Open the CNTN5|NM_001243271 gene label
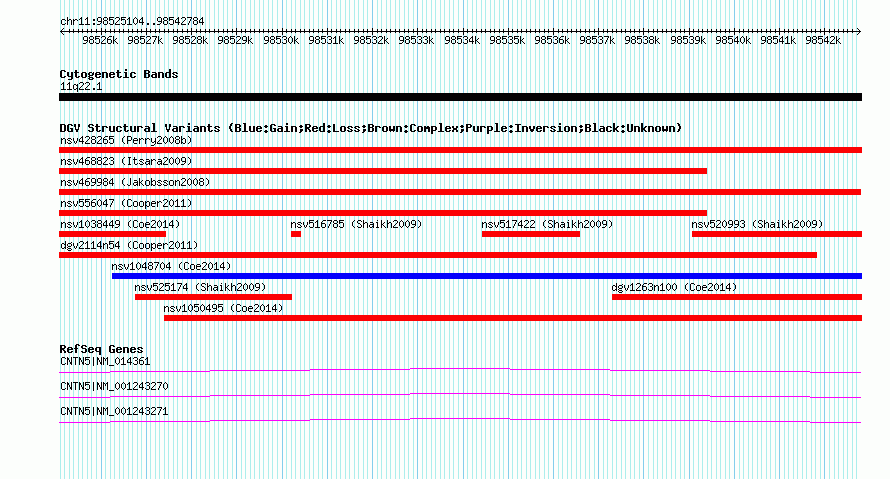Screen dimensions: 890x479 [114, 411]
